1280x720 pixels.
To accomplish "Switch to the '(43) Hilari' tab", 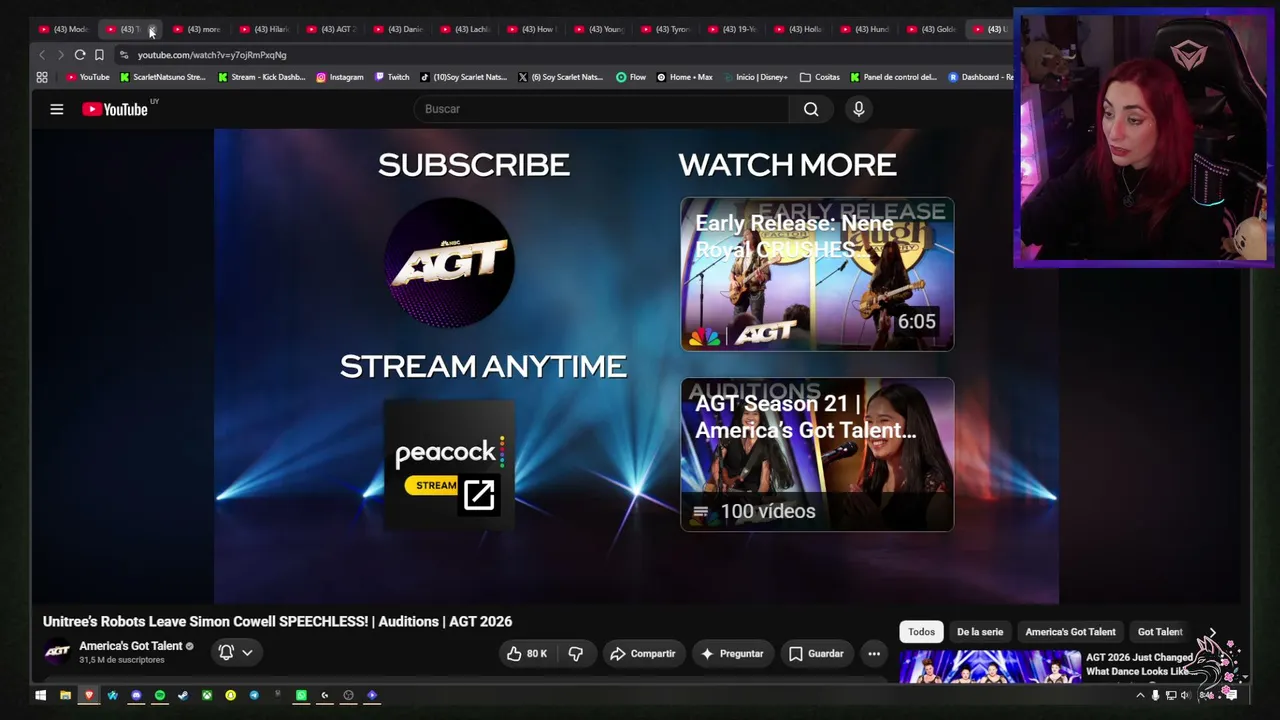I will point(265,29).
